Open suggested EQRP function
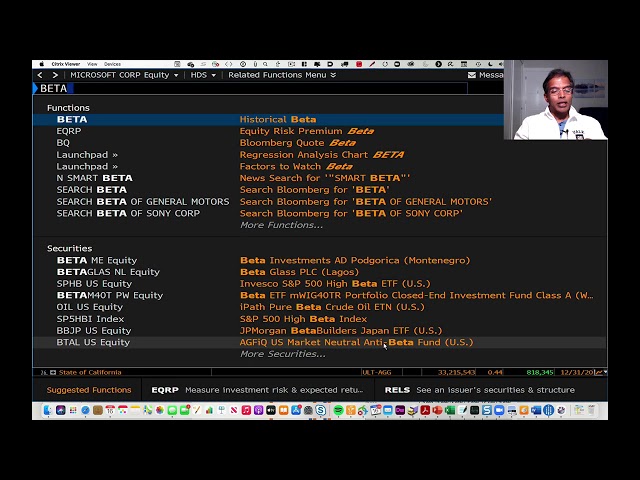 pyautogui.click(x=257, y=390)
